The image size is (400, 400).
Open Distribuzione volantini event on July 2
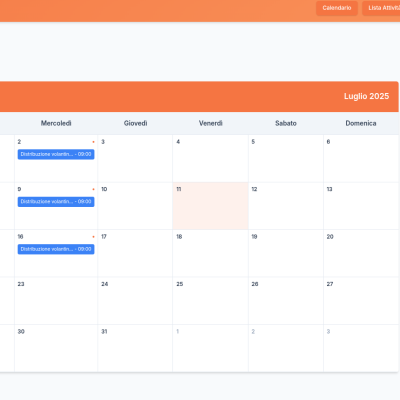coord(56,154)
